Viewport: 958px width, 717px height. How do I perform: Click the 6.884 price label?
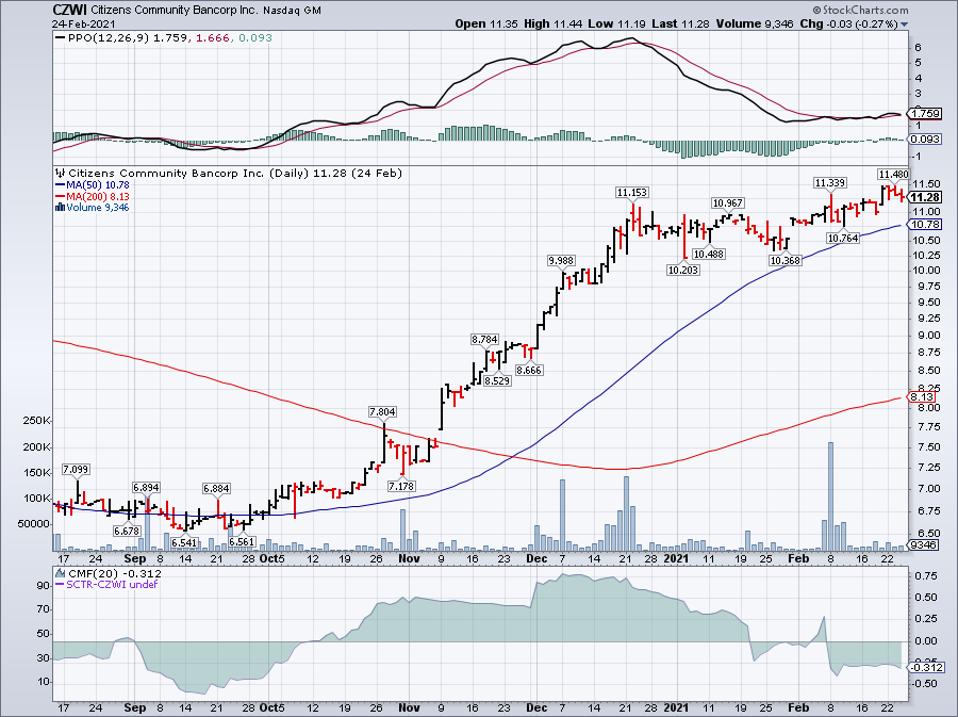216,489
